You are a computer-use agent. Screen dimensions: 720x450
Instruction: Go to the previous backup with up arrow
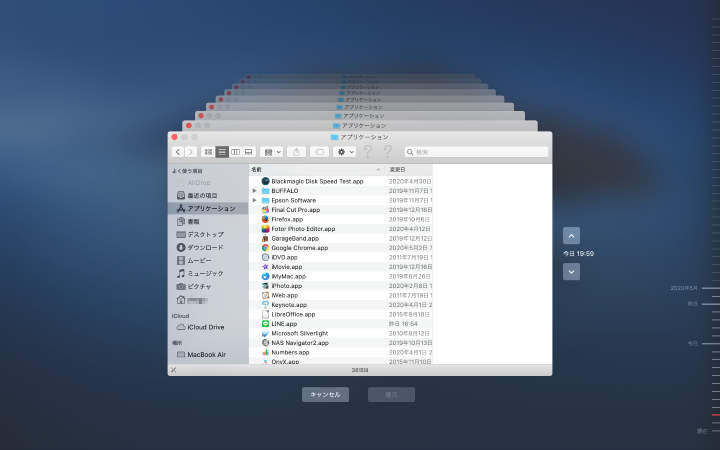571,236
